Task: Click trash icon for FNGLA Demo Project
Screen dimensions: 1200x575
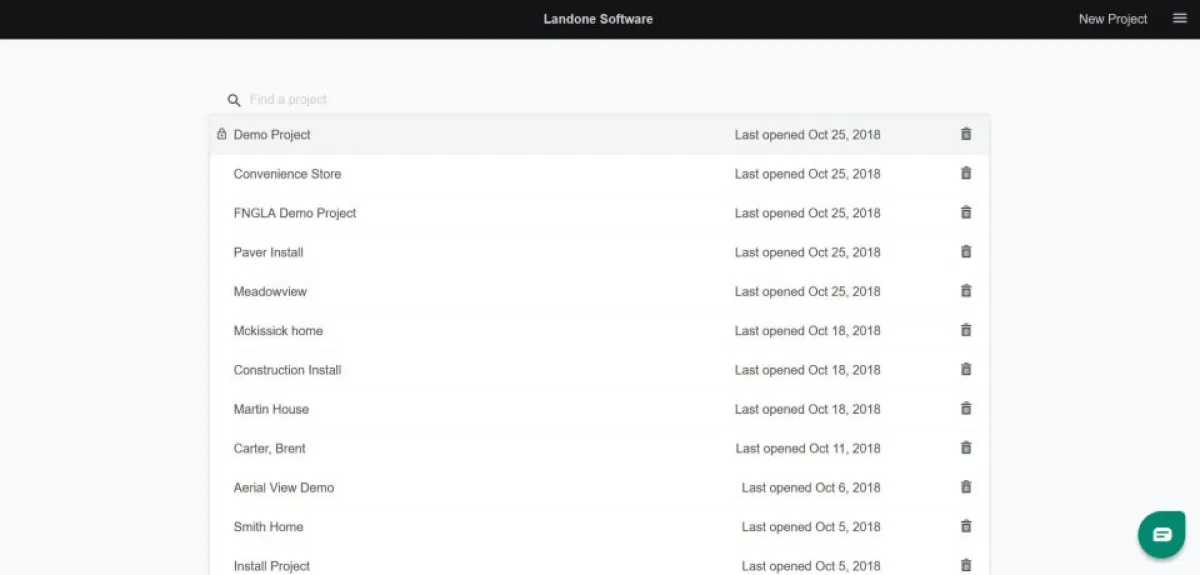Action: pyautogui.click(x=966, y=212)
